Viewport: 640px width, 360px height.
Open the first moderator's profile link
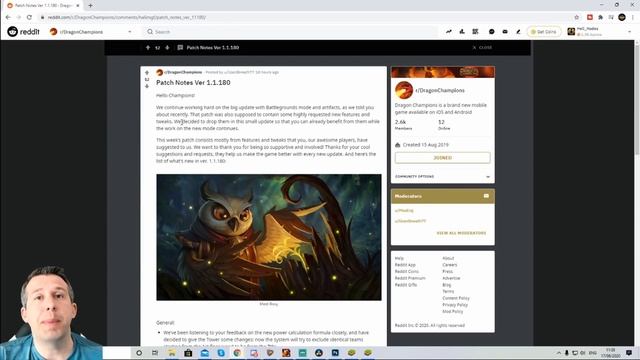[x=404, y=211]
